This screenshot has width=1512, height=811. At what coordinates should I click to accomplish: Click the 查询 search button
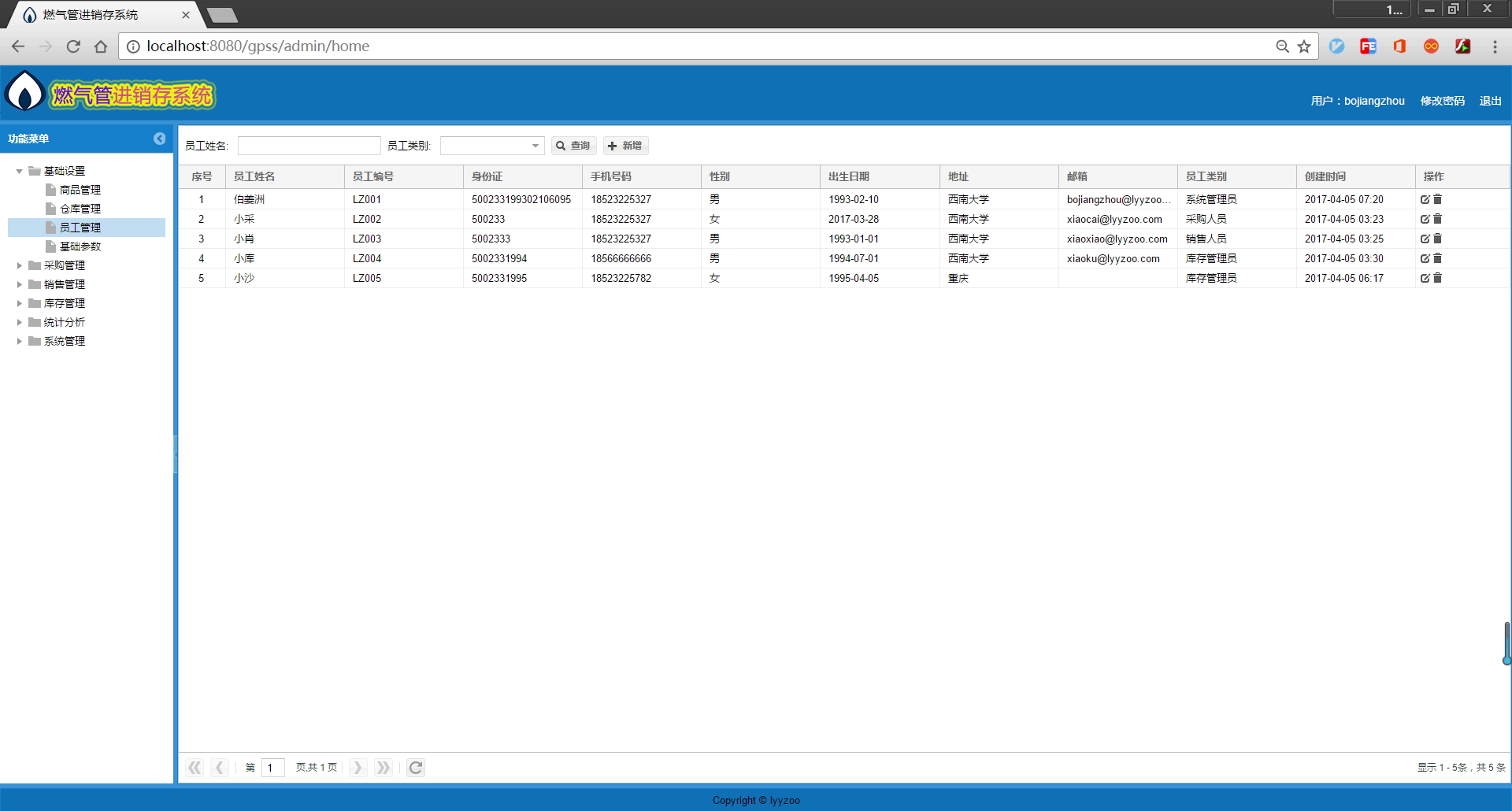pyautogui.click(x=573, y=146)
